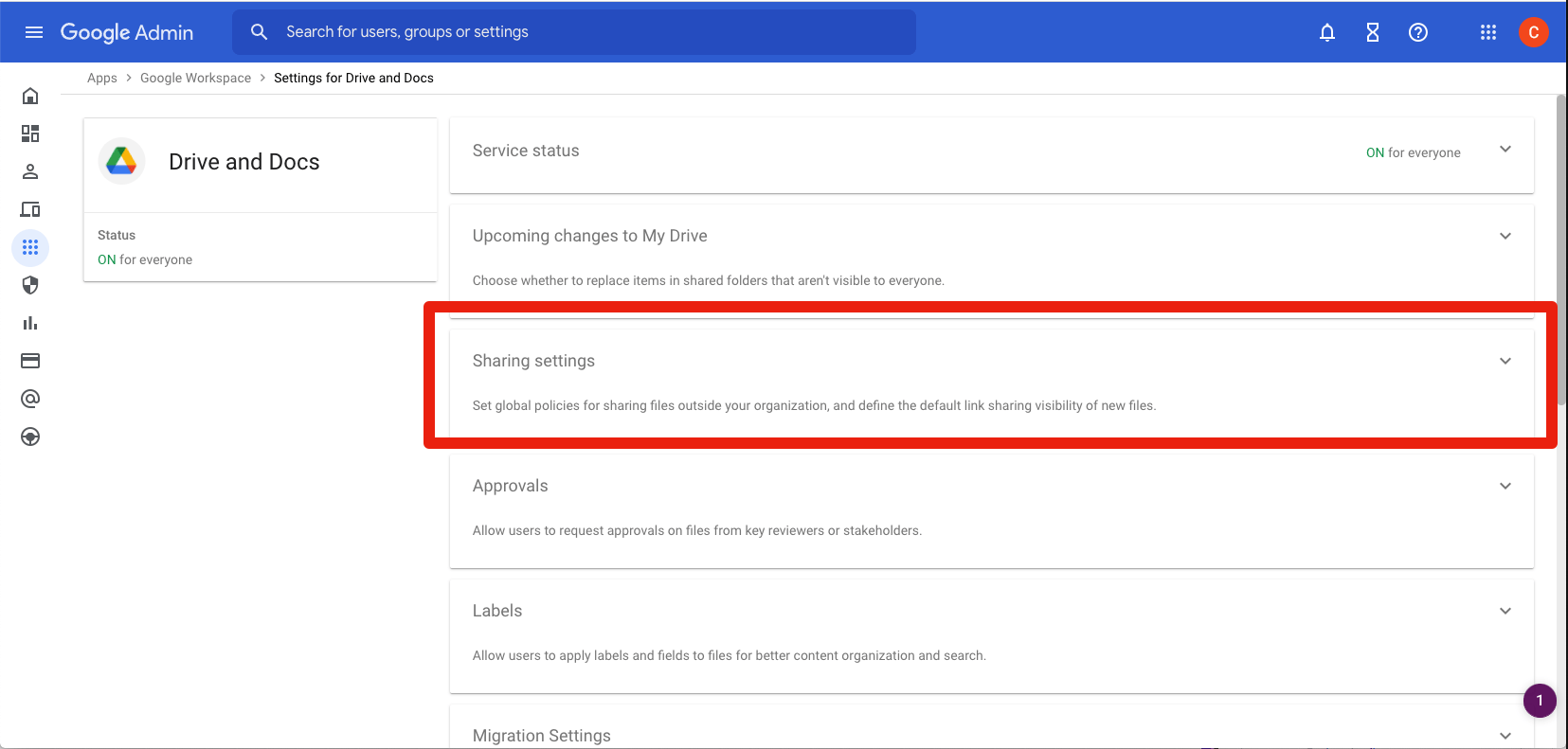Open Billing card icon in sidebar
The image size is (1568, 749).
point(30,361)
